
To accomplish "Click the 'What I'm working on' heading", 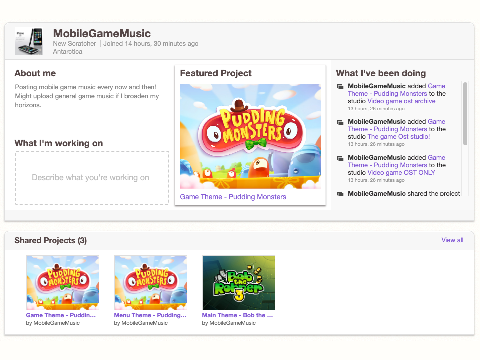I will click(59, 143).
